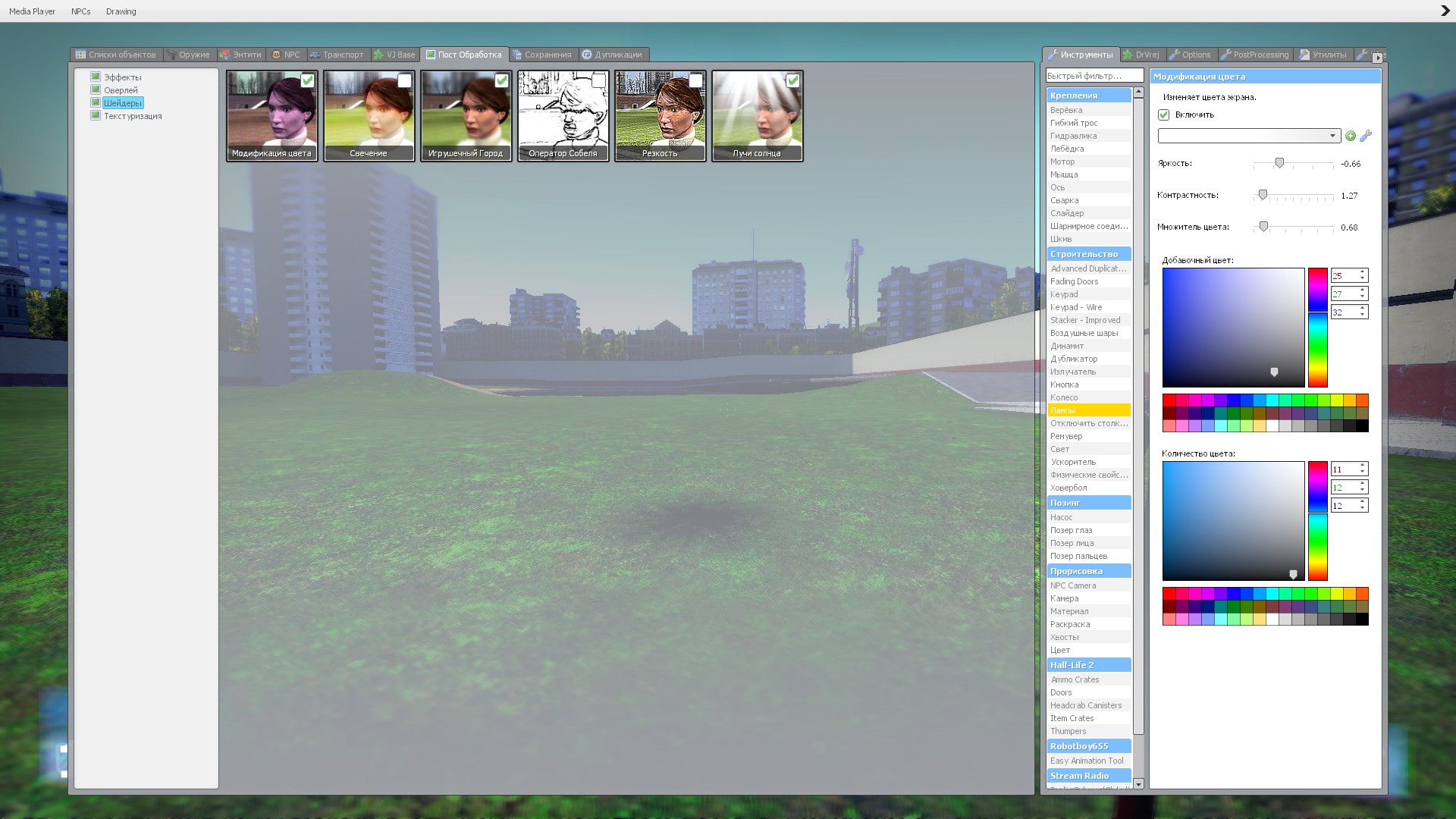Open the DrVrej tab with puzzle icon

click(x=1143, y=55)
